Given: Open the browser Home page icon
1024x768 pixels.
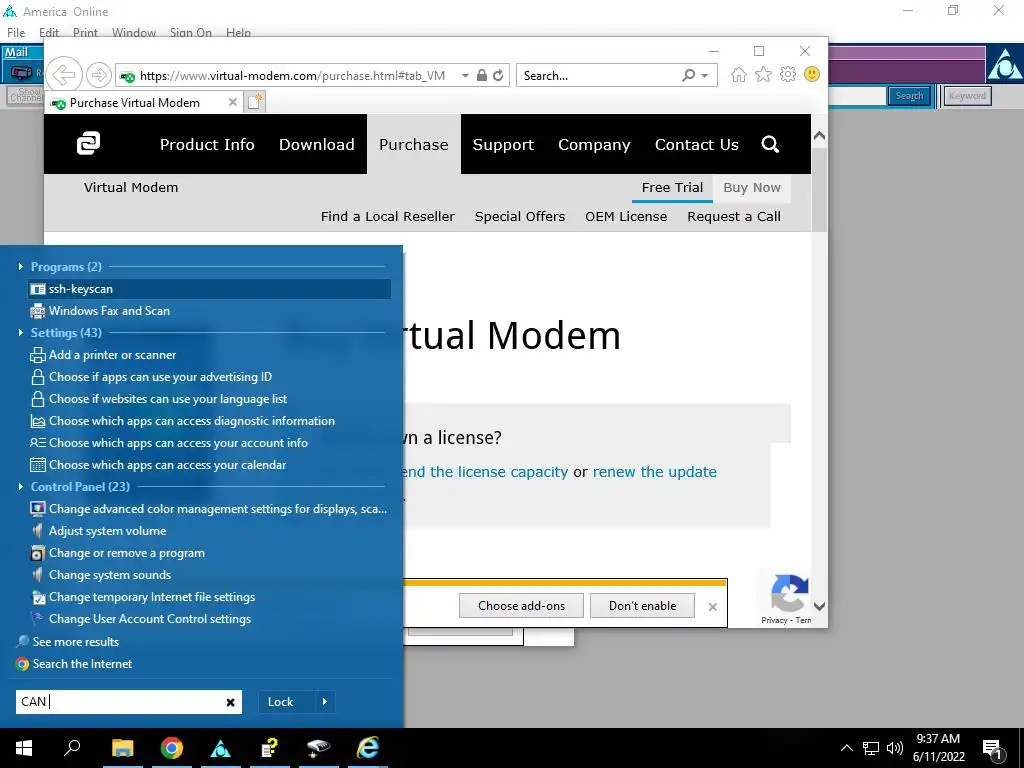Looking at the screenshot, I should (739, 74).
